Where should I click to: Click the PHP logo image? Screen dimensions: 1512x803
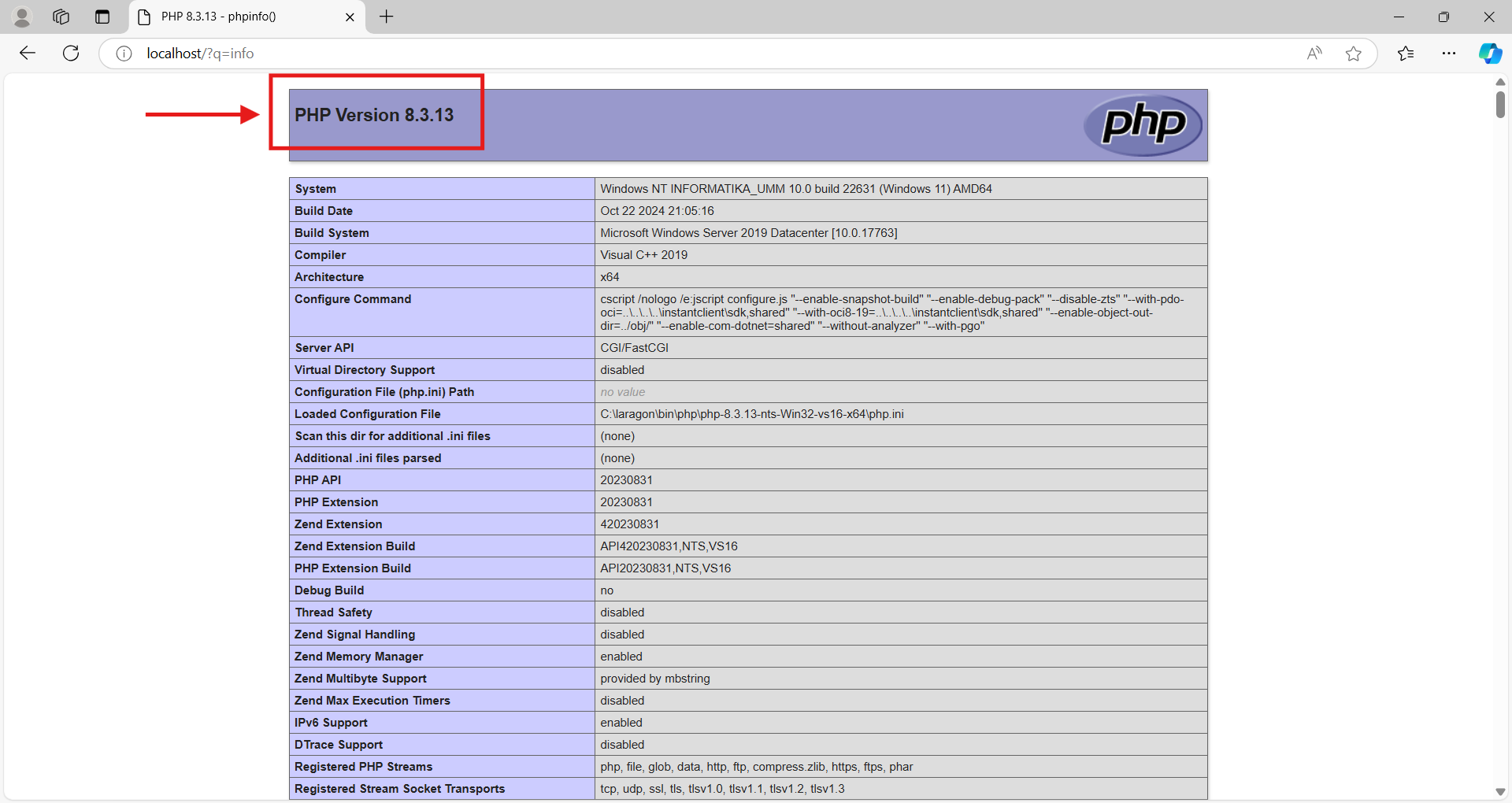click(x=1143, y=124)
